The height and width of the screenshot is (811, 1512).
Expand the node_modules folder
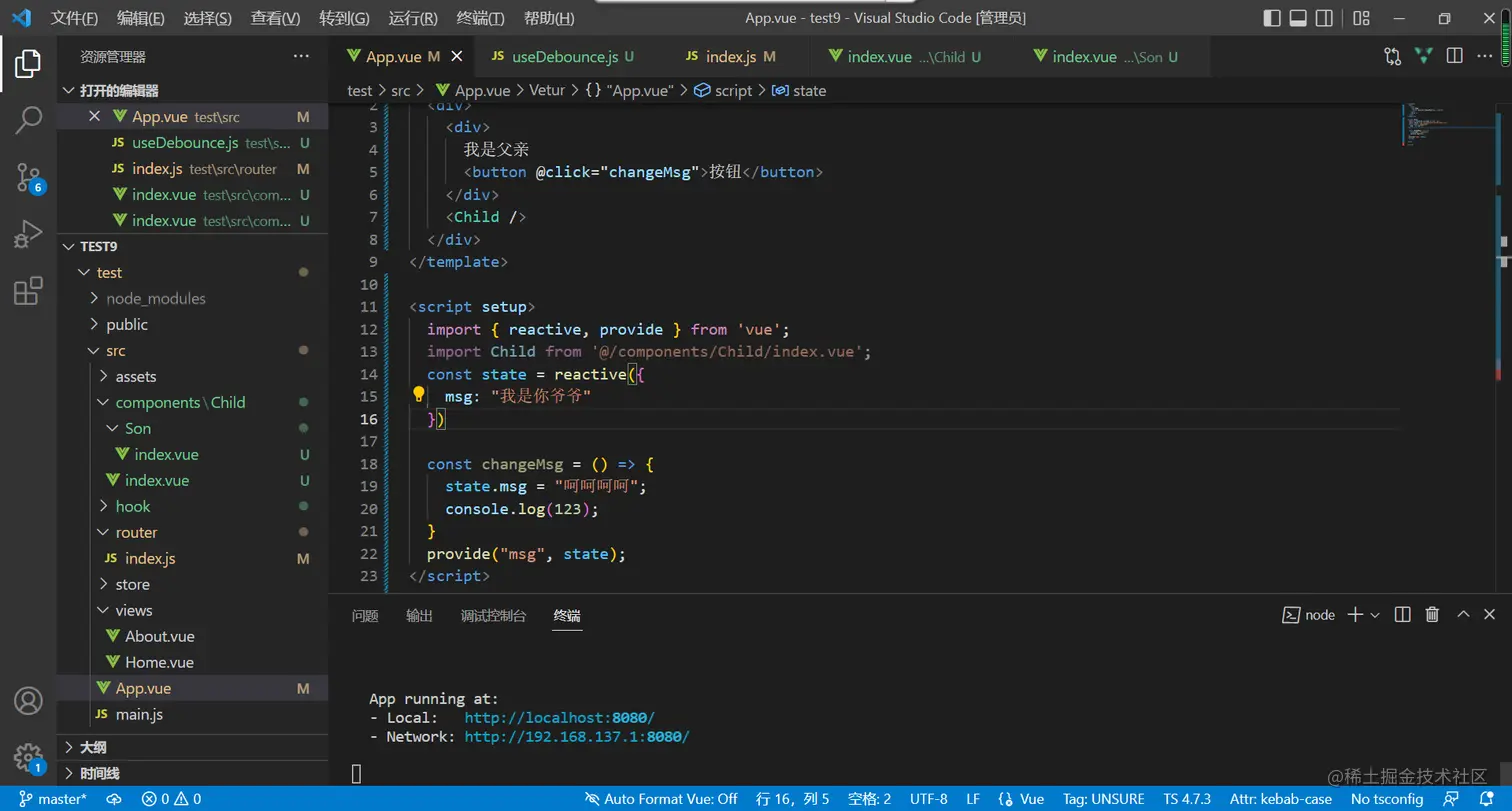pyautogui.click(x=155, y=298)
